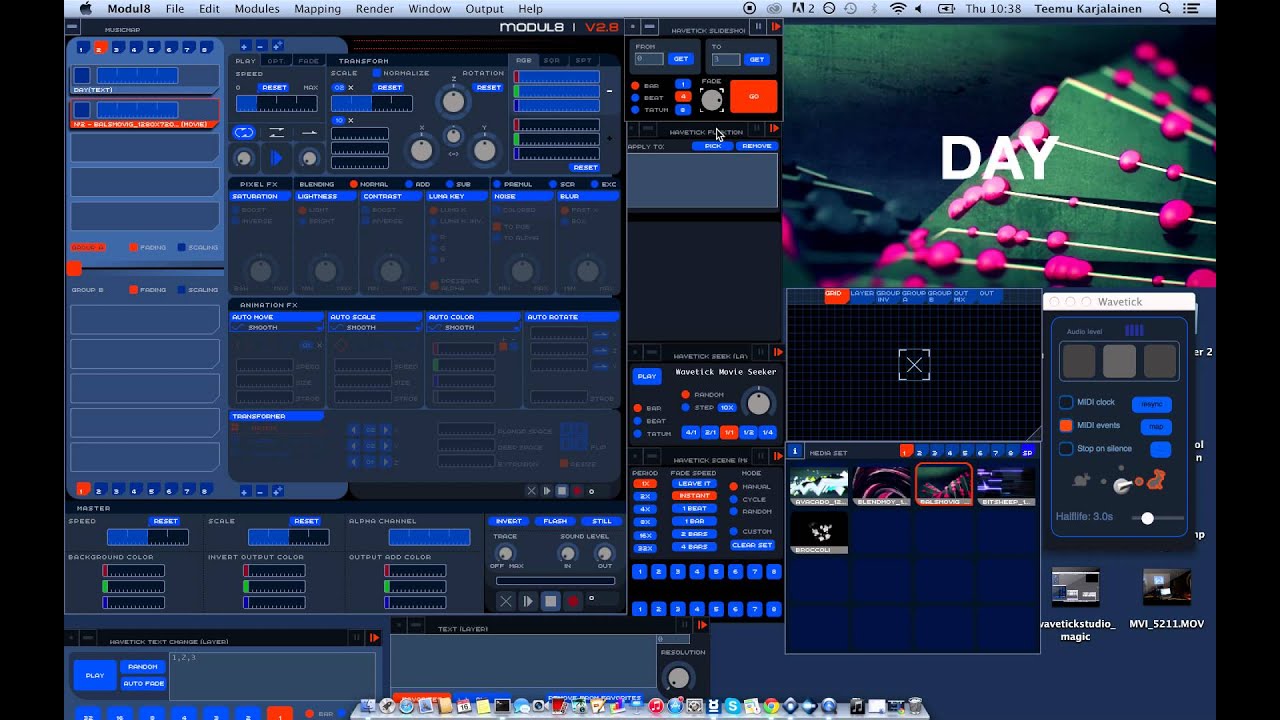Click the orange GO button
The height and width of the screenshot is (720, 1280).
[x=753, y=96]
